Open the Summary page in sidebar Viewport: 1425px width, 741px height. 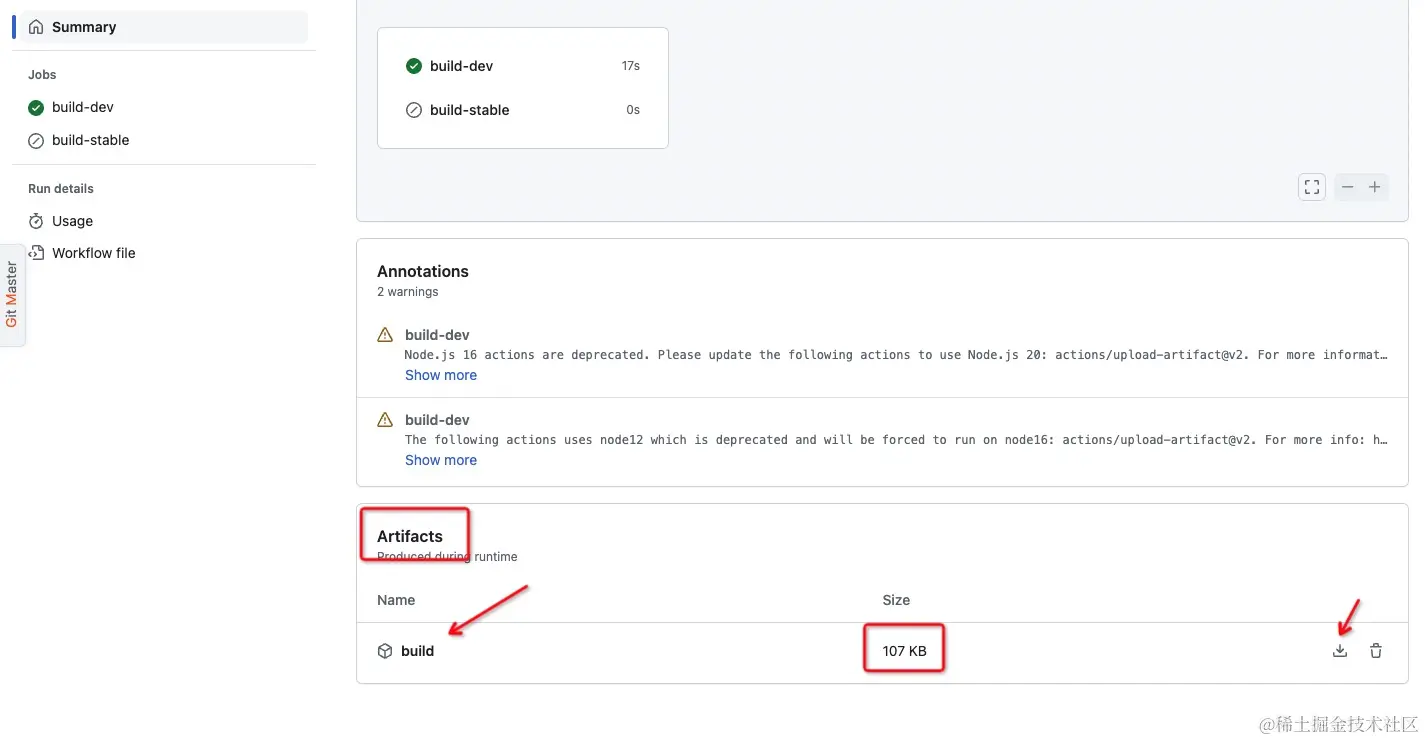[x=84, y=27]
